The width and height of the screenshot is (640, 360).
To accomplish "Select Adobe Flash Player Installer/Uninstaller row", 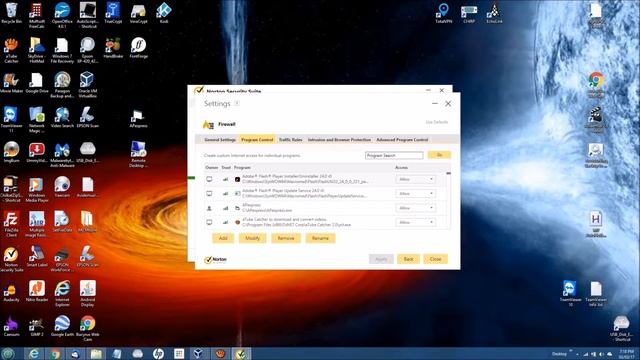I will point(325,179).
